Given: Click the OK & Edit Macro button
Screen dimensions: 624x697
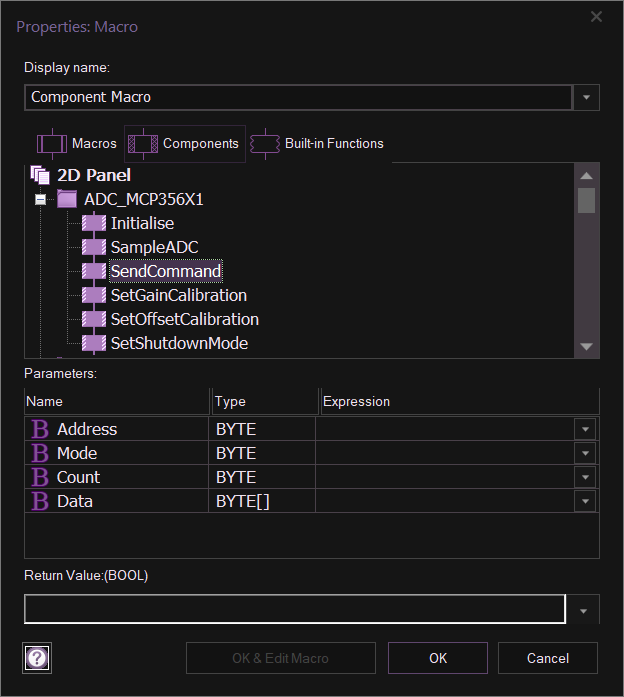Looking at the screenshot, I should click(x=281, y=658).
